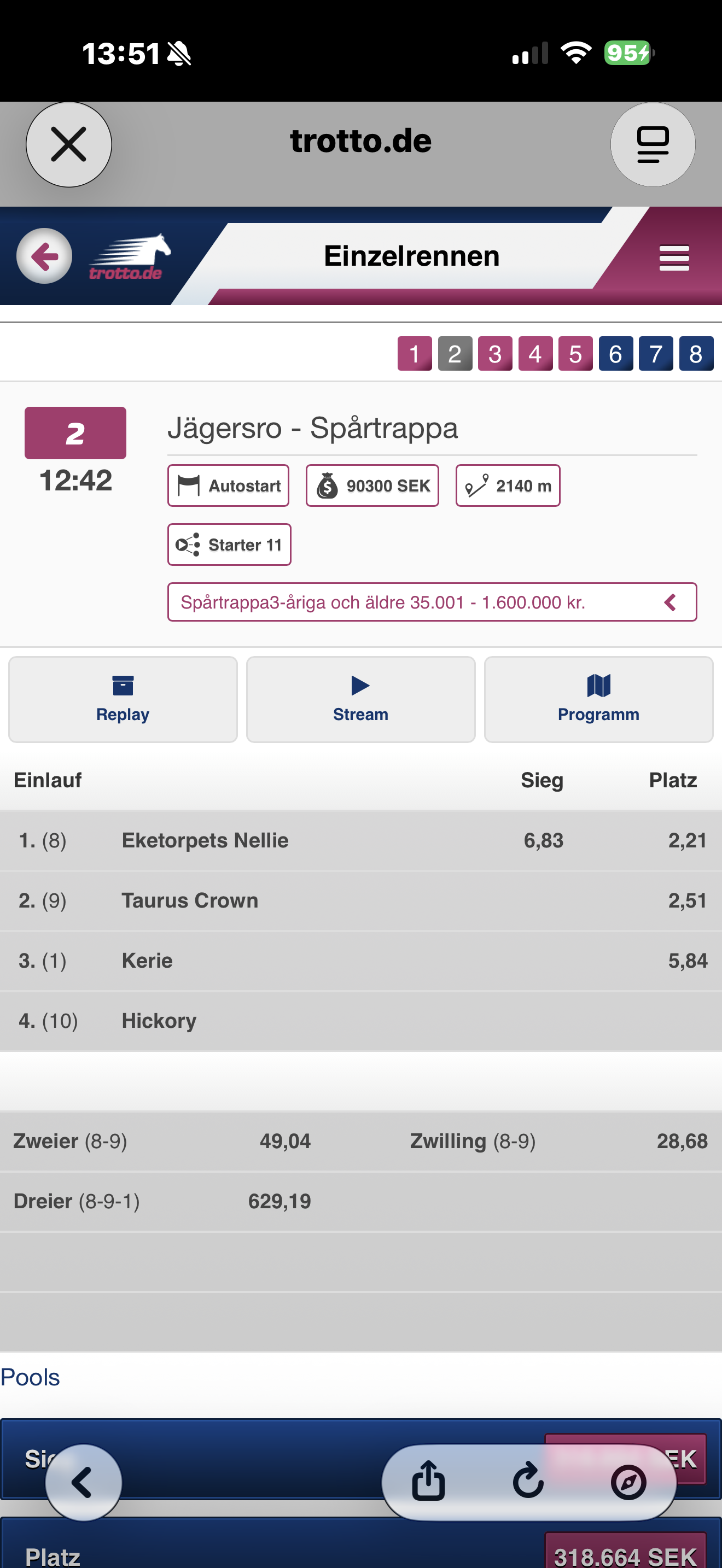Switch to race 5 tab
Viewport: 722px width, 1568px height.
(575, 354)
